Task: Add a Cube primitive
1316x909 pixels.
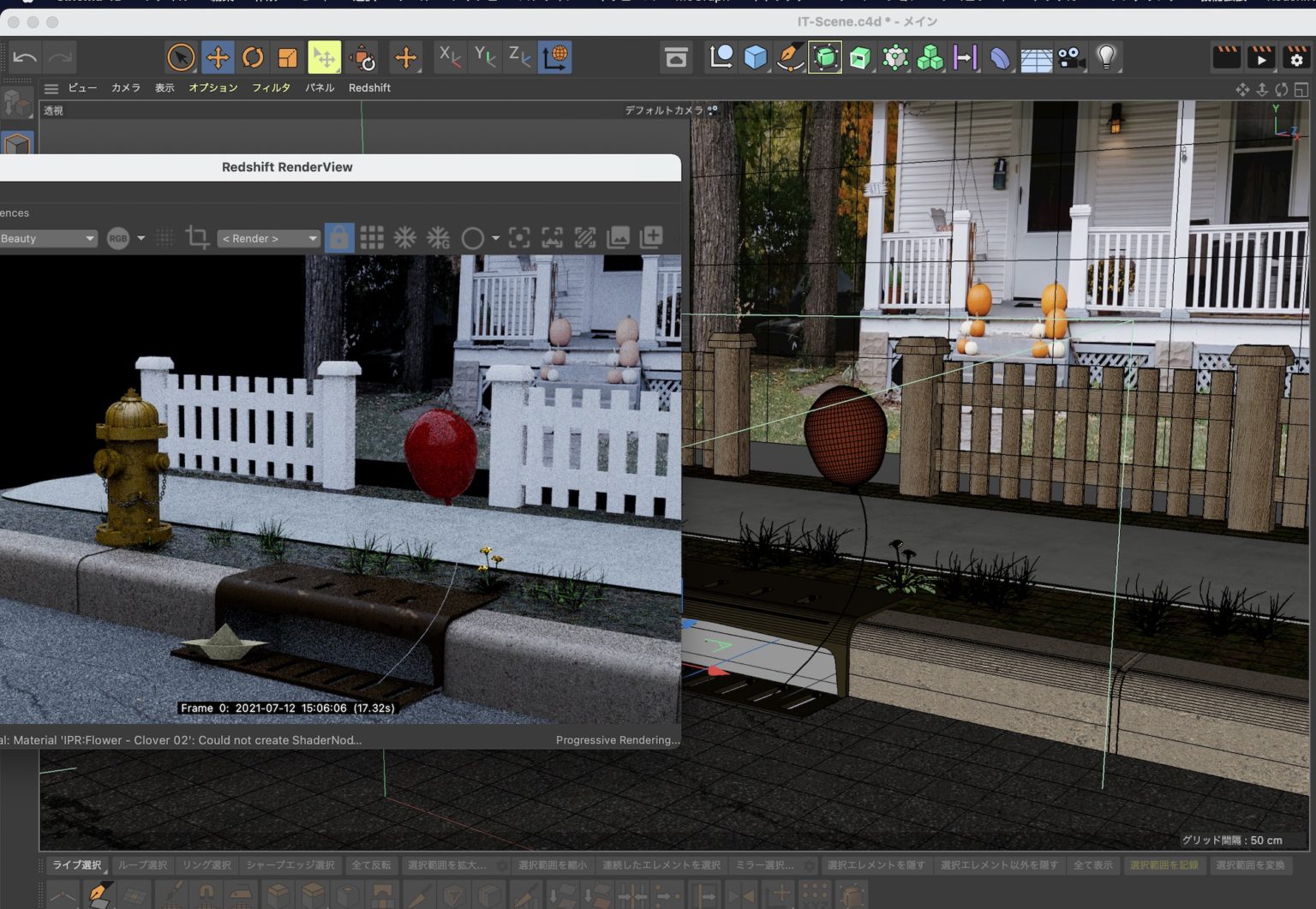Action: (x=755, y=57)
